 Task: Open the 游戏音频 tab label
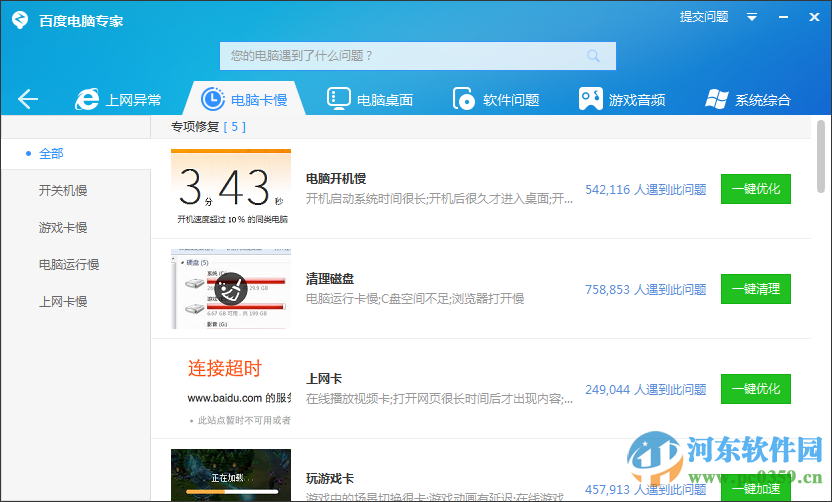[637, 100]
